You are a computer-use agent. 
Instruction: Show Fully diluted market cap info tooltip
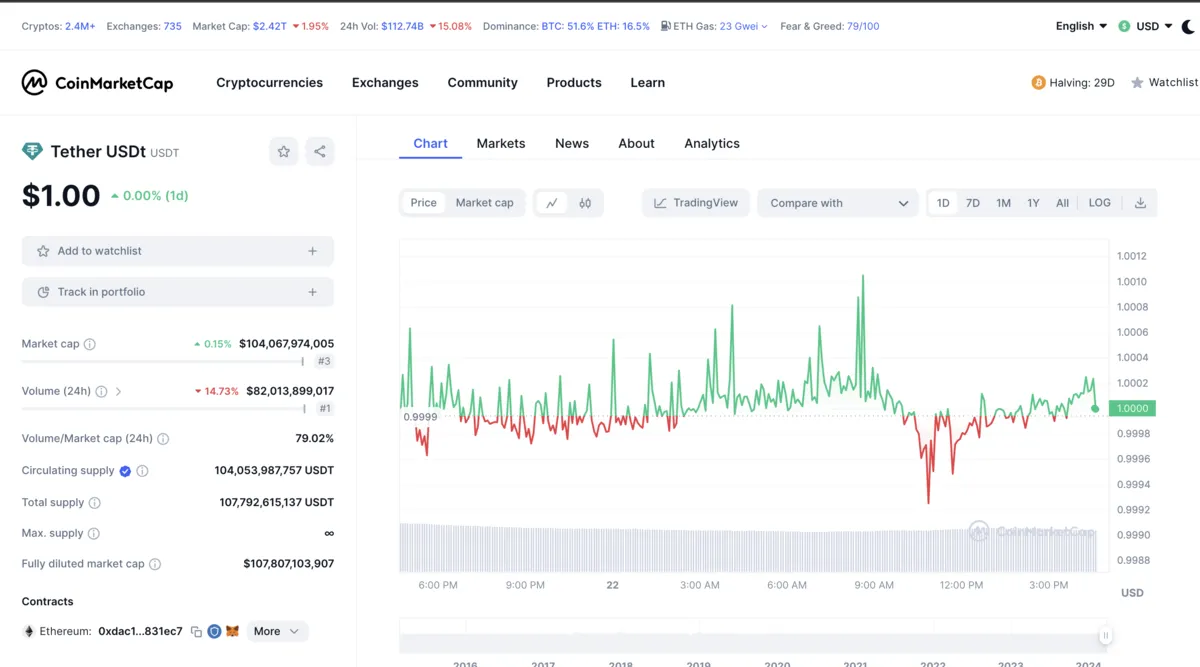coord(155,564)
